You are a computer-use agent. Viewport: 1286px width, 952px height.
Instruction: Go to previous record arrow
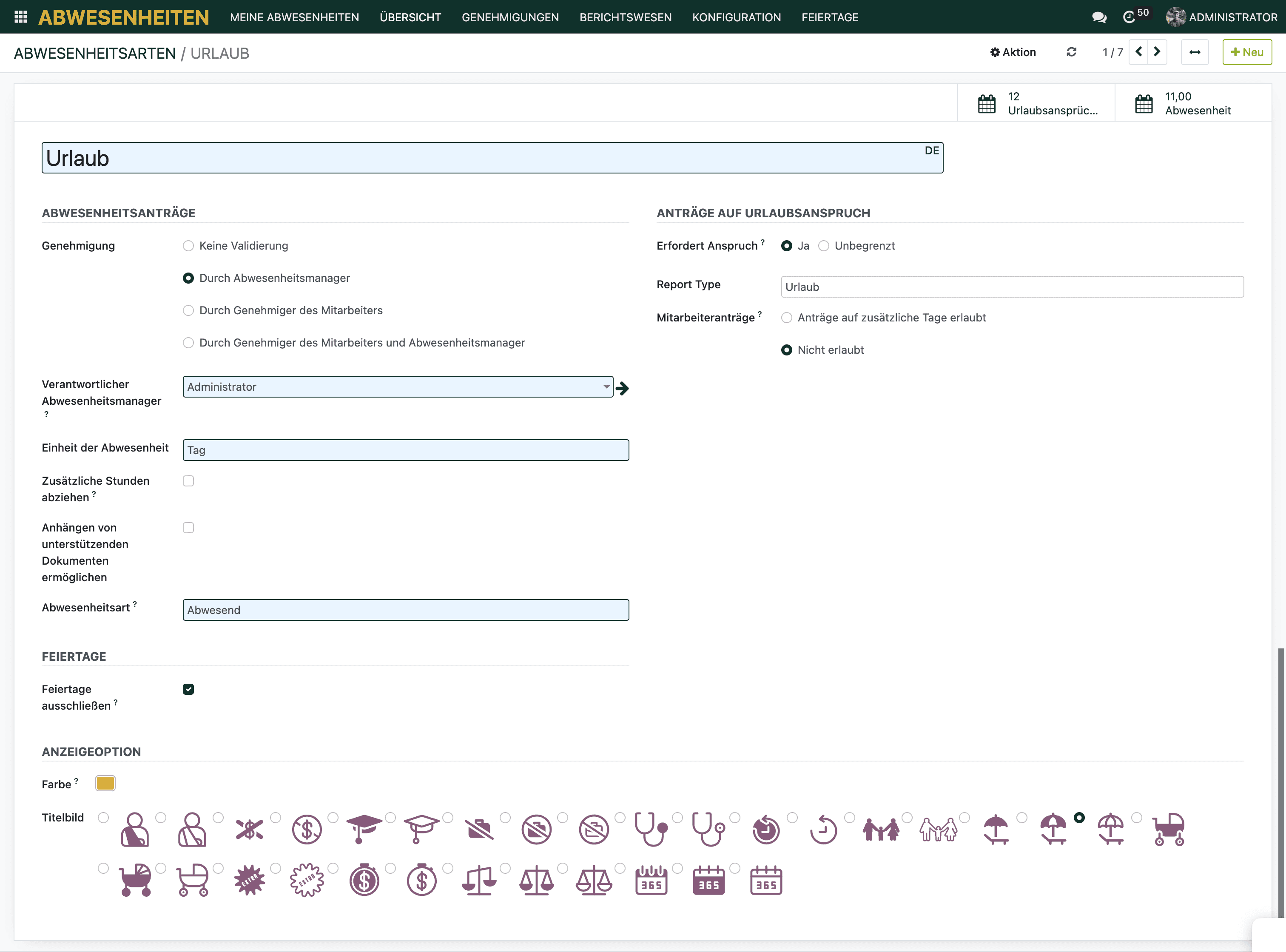(x=1138, y=52)
